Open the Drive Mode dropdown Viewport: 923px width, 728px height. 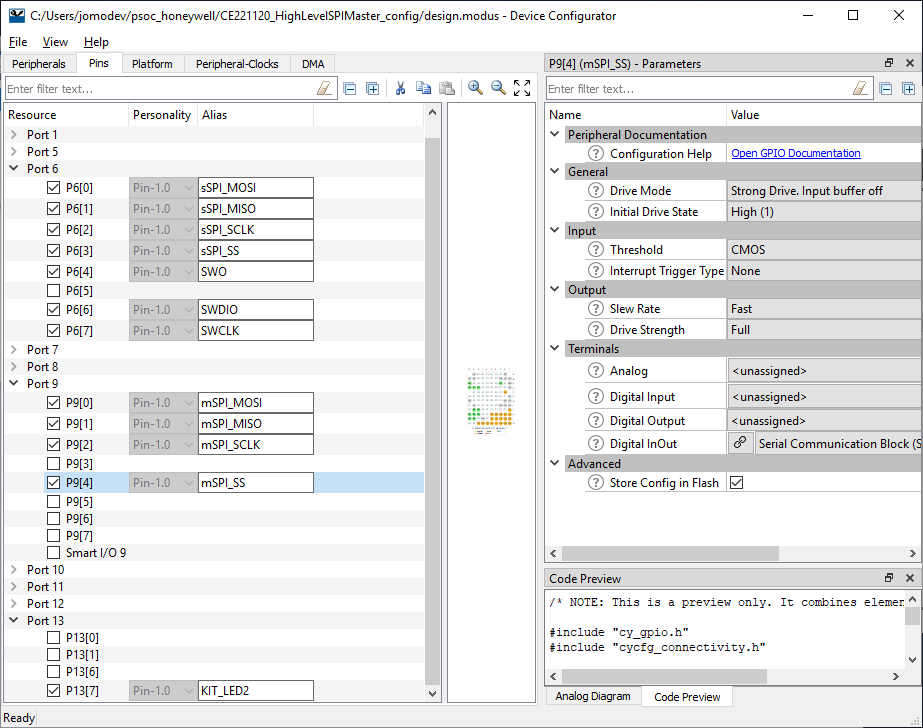coord(823,191)
